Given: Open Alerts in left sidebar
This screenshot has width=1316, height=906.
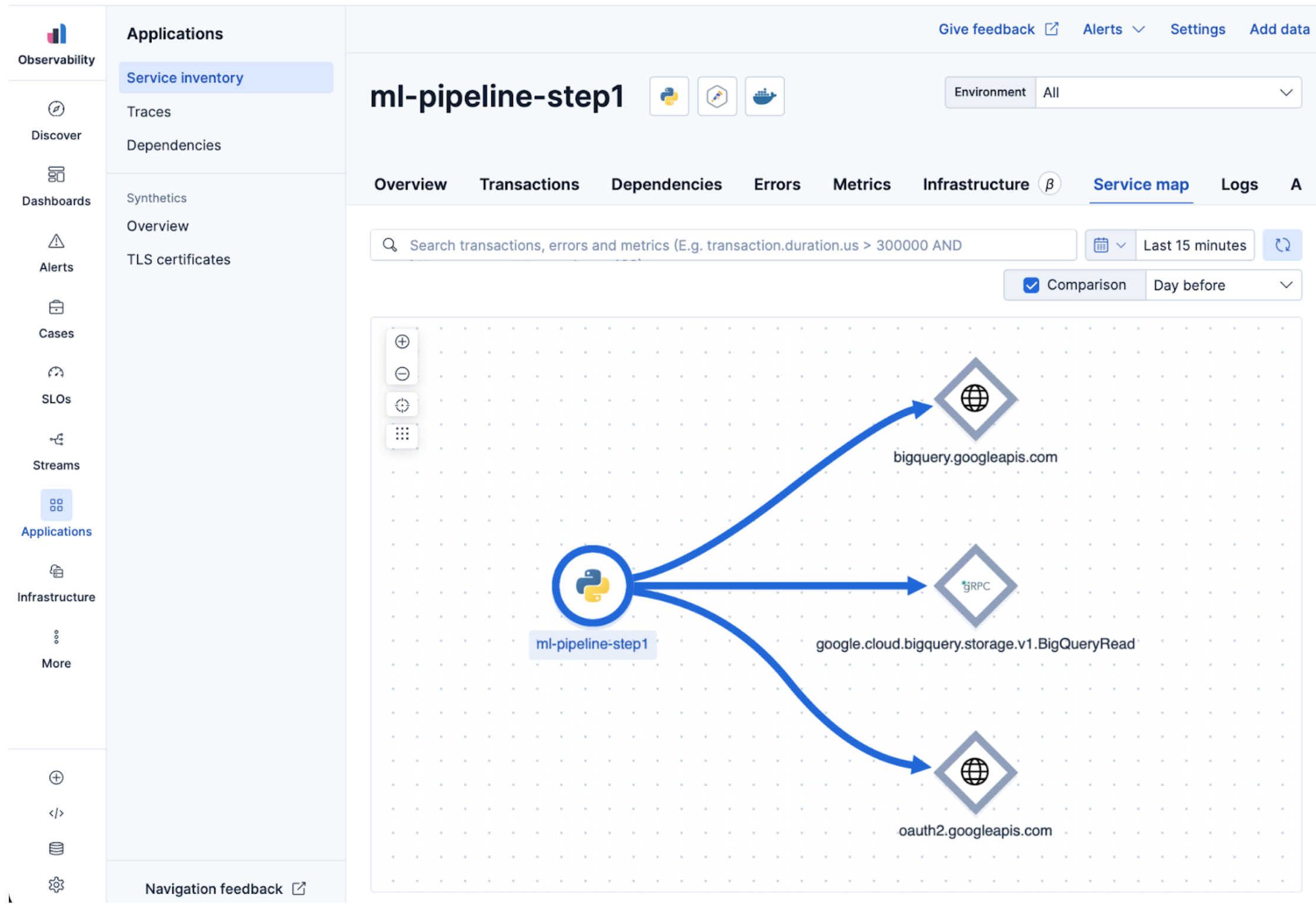Looking at the screenshot, I should coord(56,253).
